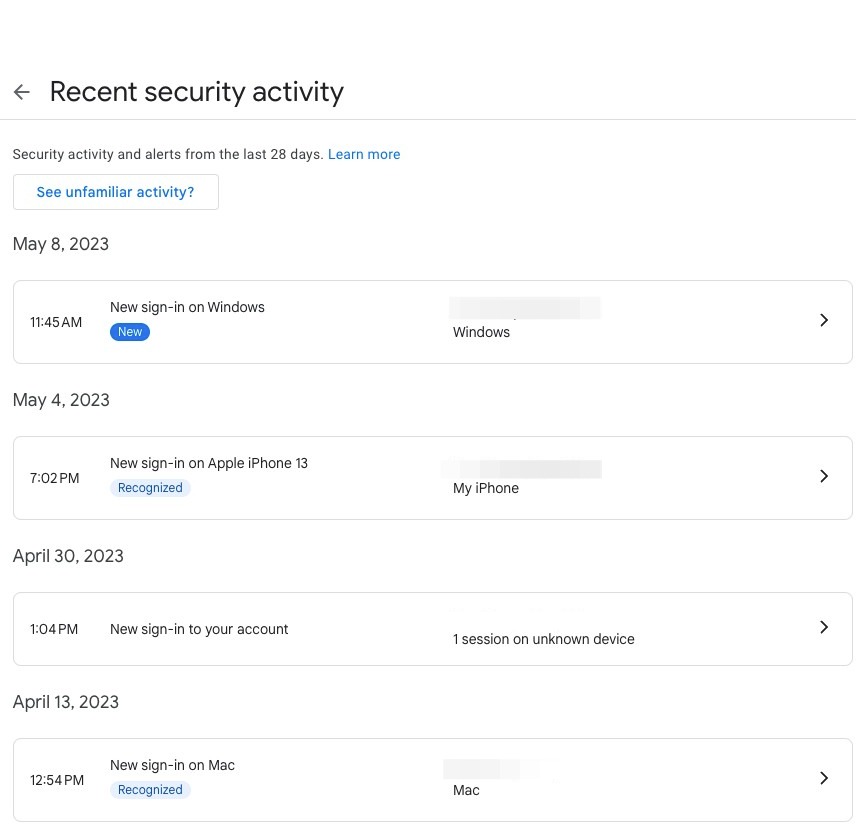Open the New sign-in on Mac entry
856x824 pixels.
click(172, 765)
